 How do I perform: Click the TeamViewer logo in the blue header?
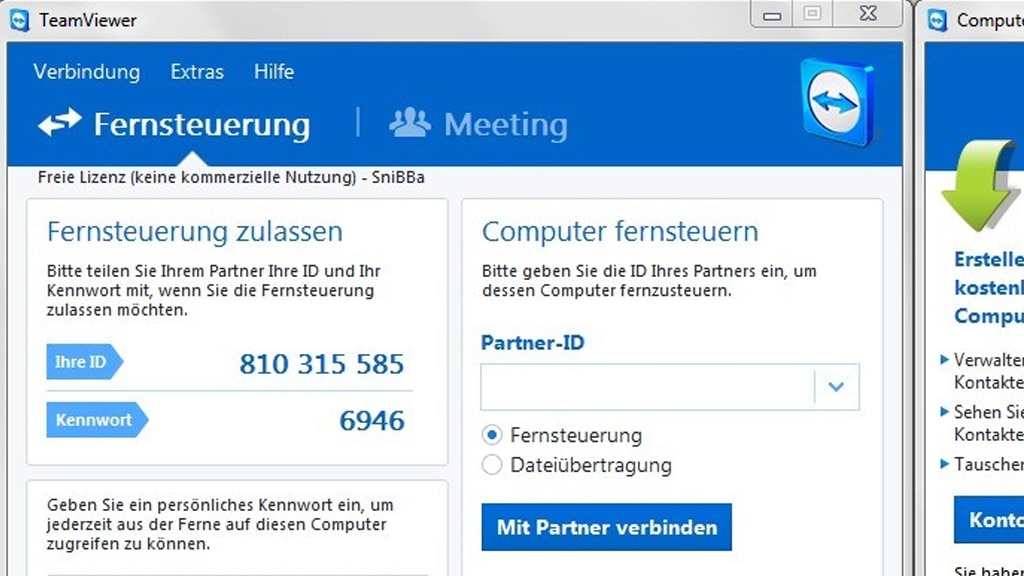(x=837, y=101)
